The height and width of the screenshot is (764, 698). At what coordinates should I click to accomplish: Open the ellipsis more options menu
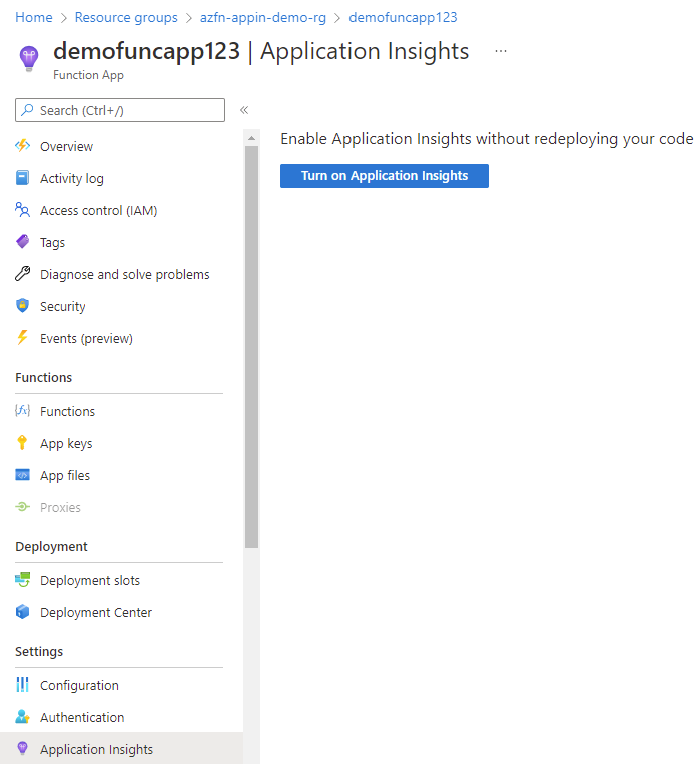click(x=501, y=51)
